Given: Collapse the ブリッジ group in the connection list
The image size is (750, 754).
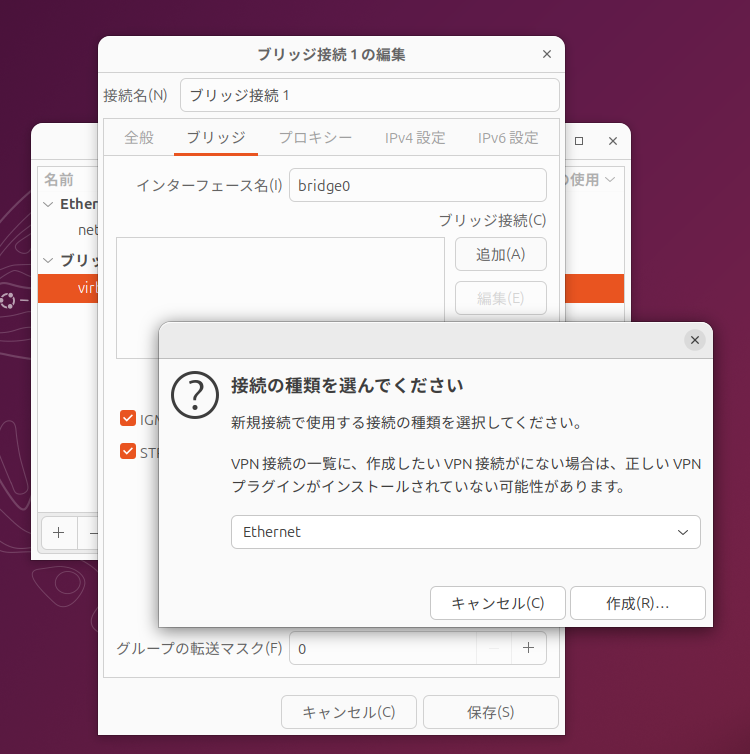Looking at the screenshot, I should pos(48,261).
